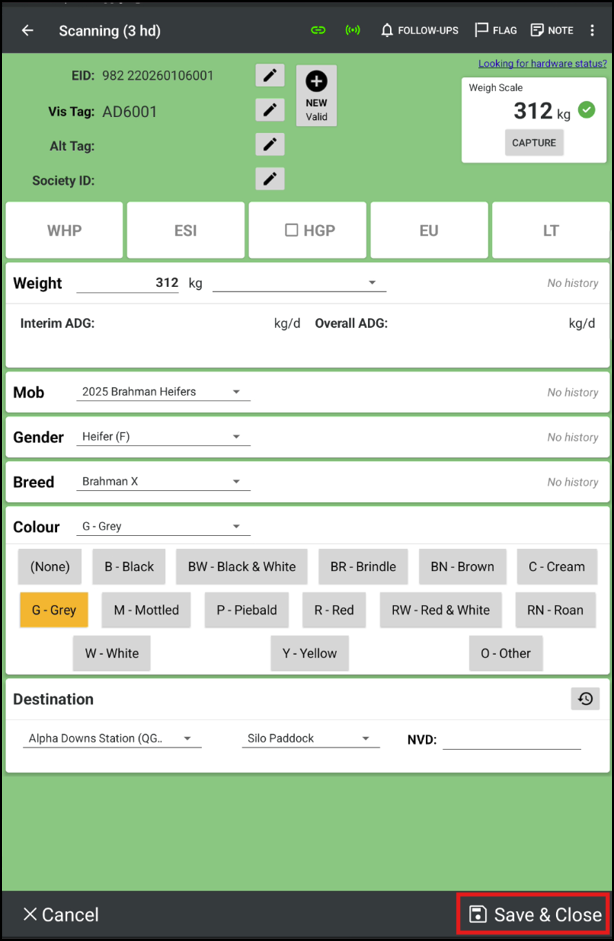Edit the EID with pencil icon
The height and width of the screenshot is (941, 614).
pos(269,76)
